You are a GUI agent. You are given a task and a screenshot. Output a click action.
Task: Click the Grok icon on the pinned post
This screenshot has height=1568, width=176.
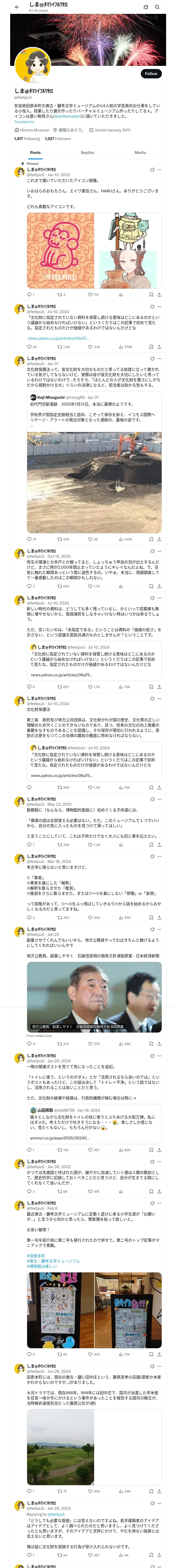[152, 170]
